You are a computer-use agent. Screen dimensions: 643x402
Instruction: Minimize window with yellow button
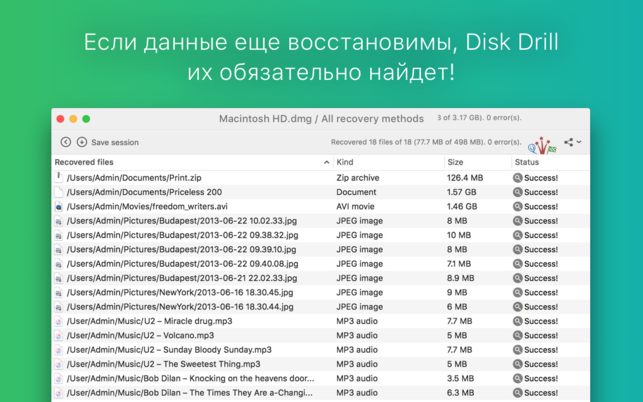tap(73, 119)
